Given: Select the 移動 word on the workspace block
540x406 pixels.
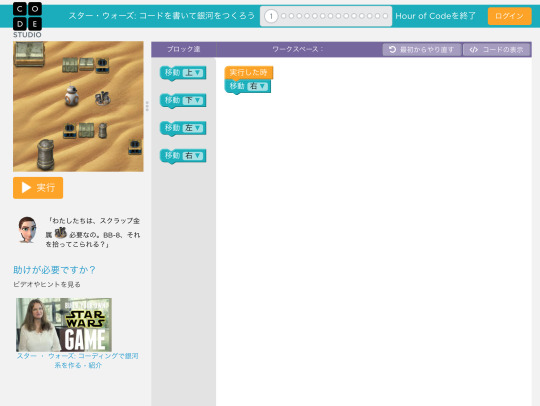Looking at the screenshot, I should pyautogui.click(x=237, y=86).
